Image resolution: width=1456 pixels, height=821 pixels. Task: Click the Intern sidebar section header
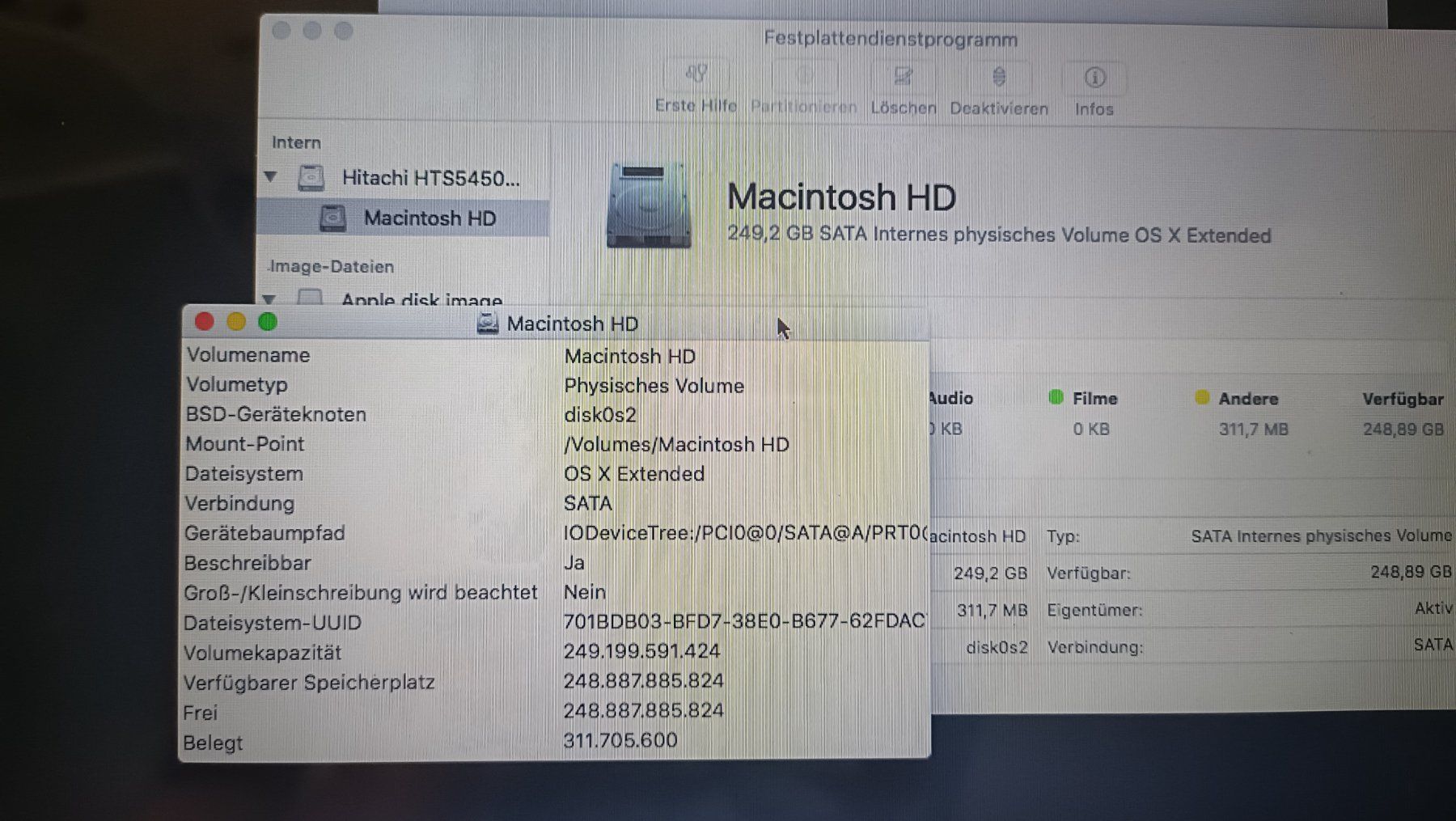pyautogui.click(x=296, y=142)
